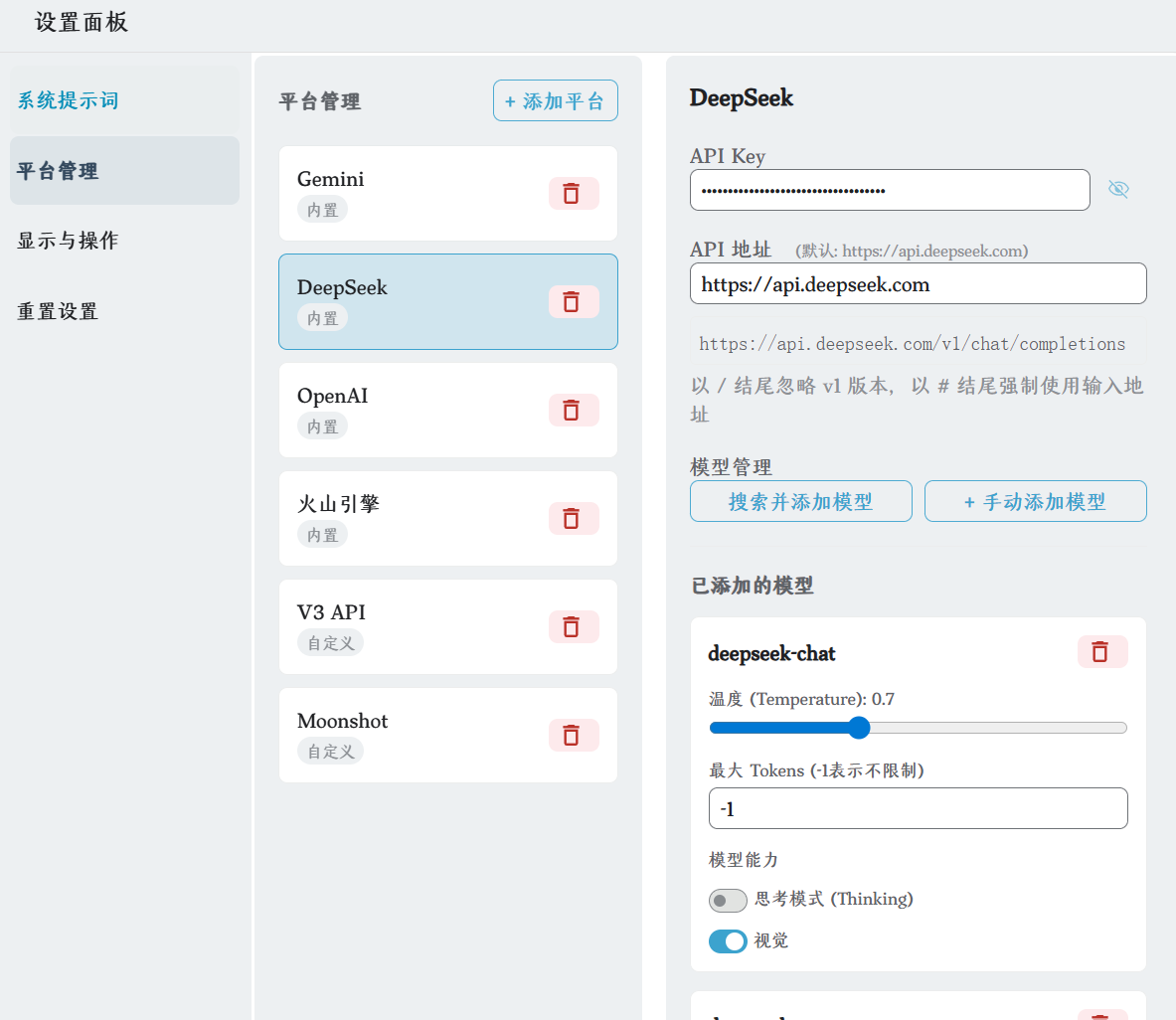This screenshot has height=1020, width=1176.
Task: Focus the API 地址 input field
Action: [x=918, y=283]
